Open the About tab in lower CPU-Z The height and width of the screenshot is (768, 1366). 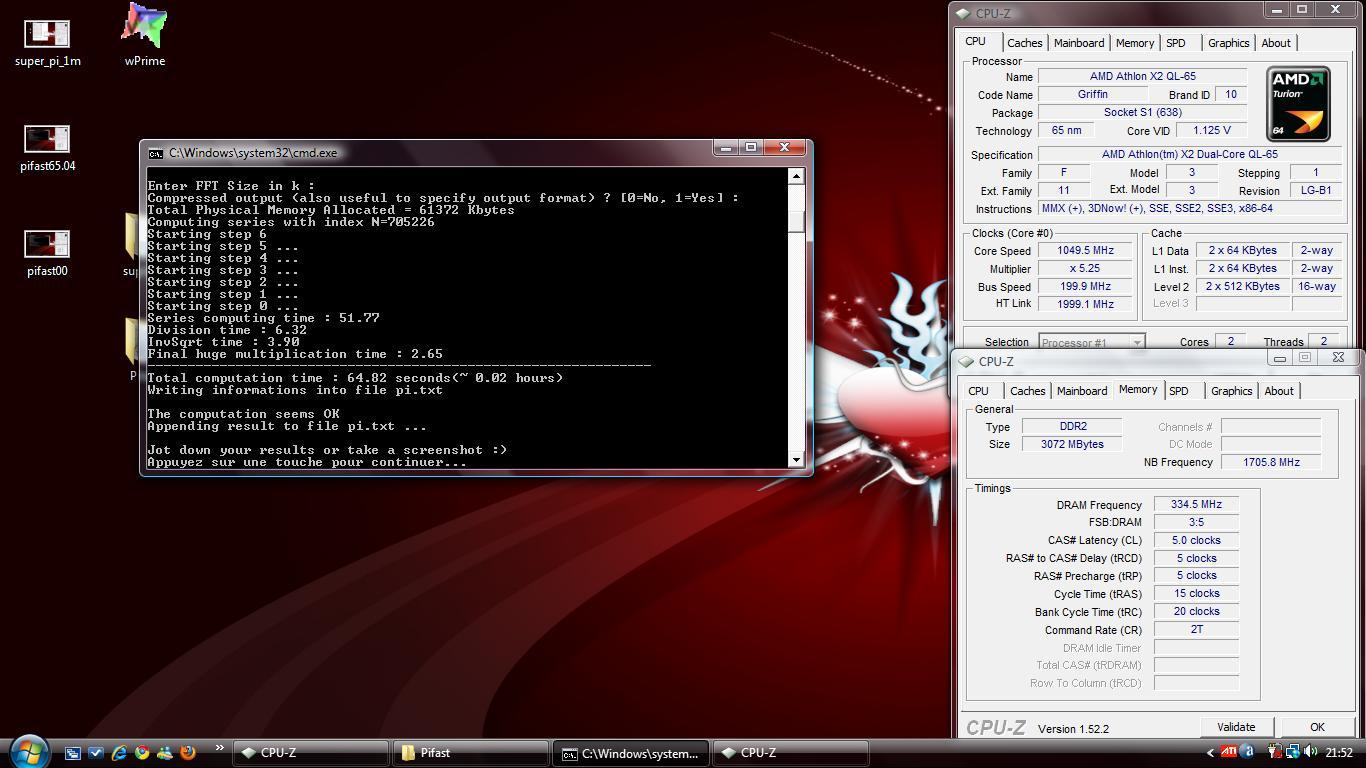(1279, 391)
